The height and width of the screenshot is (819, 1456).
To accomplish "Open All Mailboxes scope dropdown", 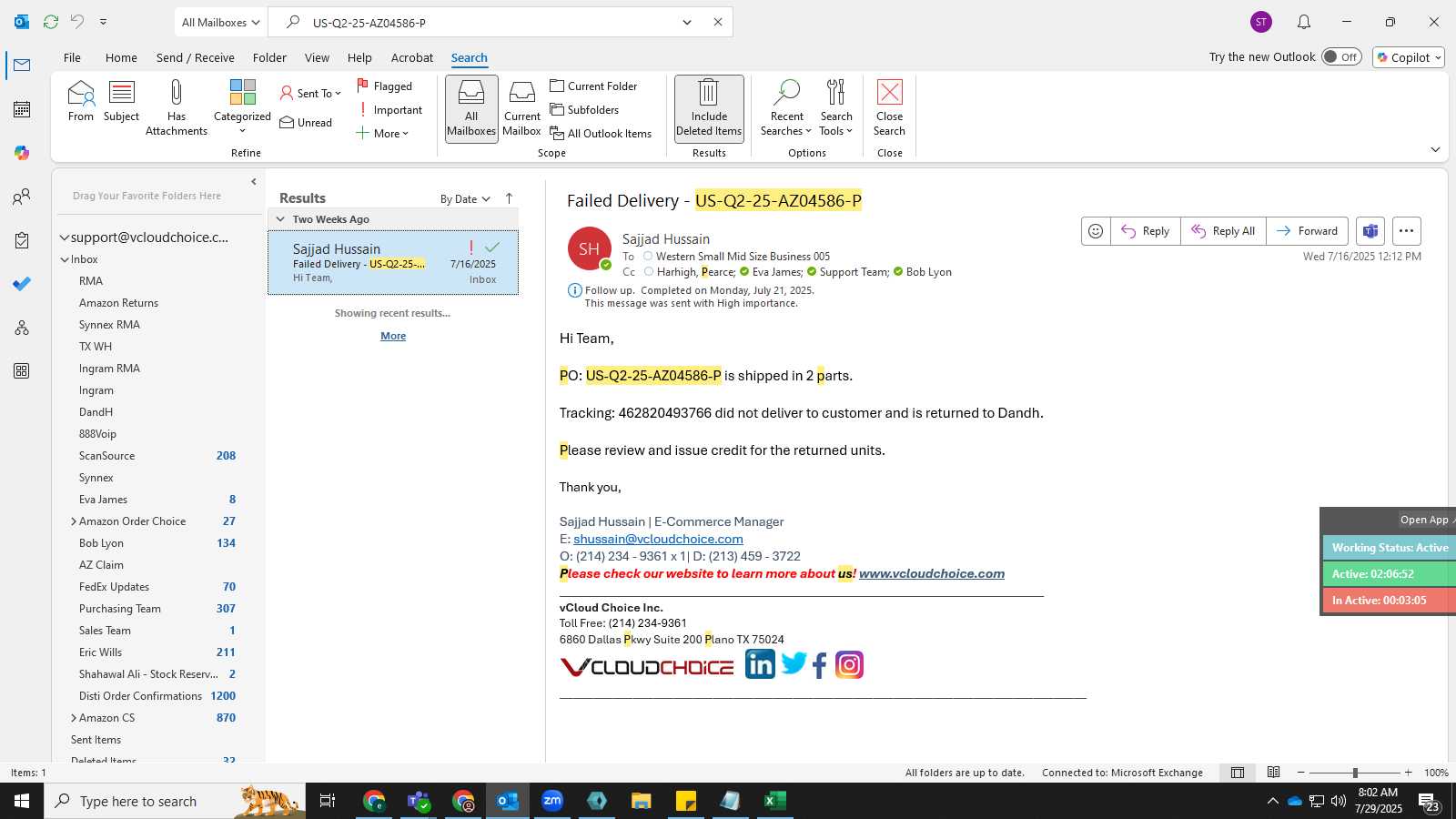I will (220, 22).
